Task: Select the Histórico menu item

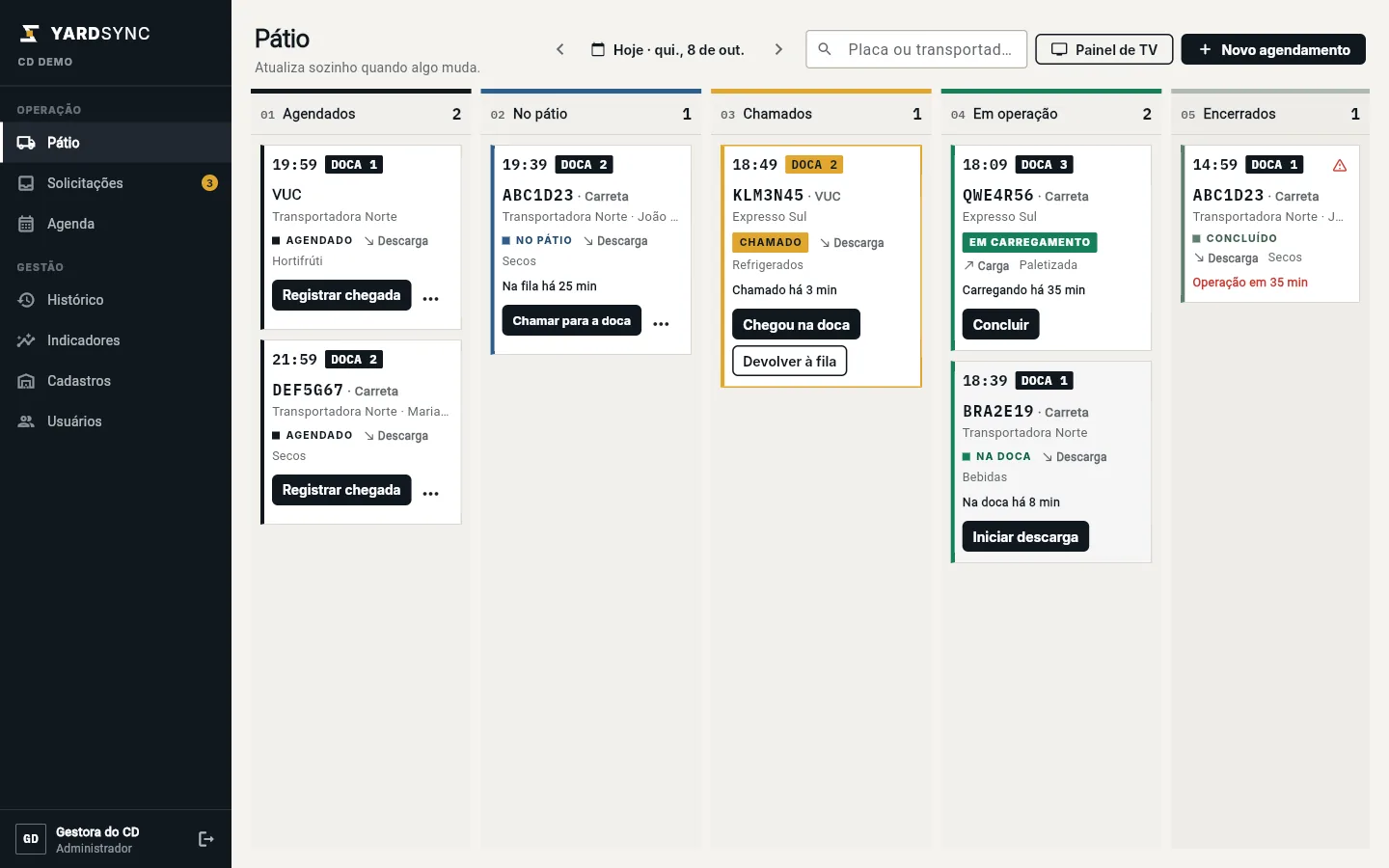Action: [x=116, y=300]
